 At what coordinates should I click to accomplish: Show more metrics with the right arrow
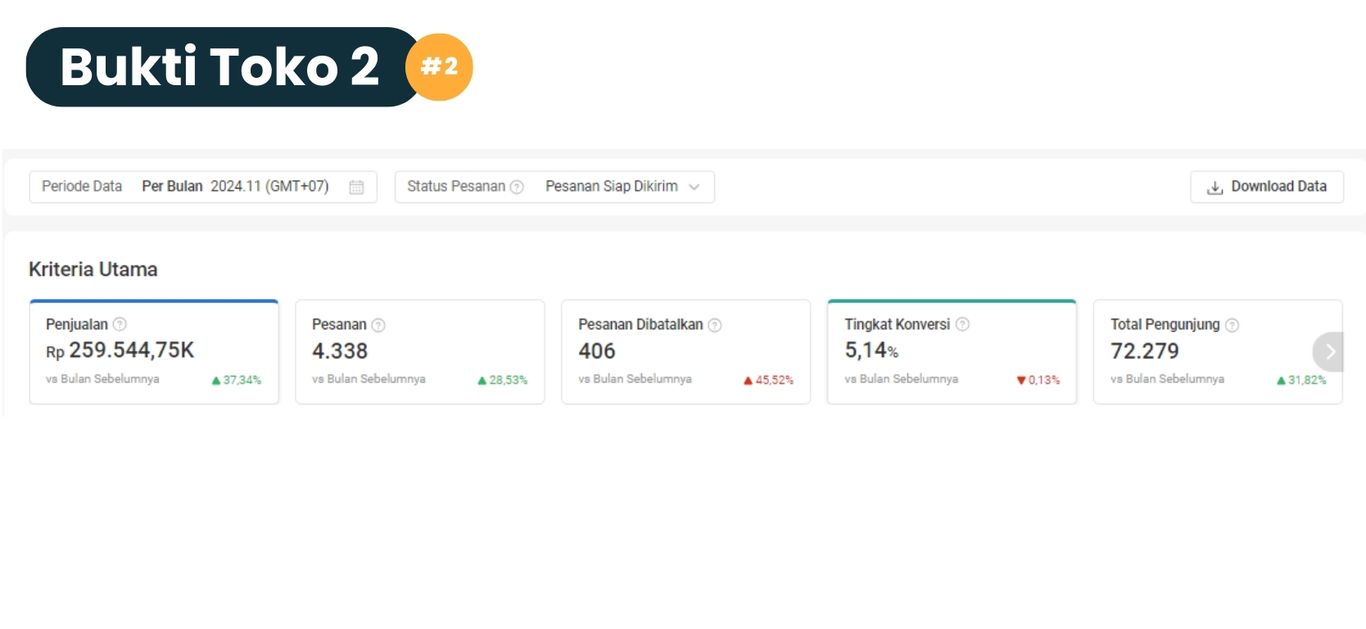click(x=1329, y=351)
